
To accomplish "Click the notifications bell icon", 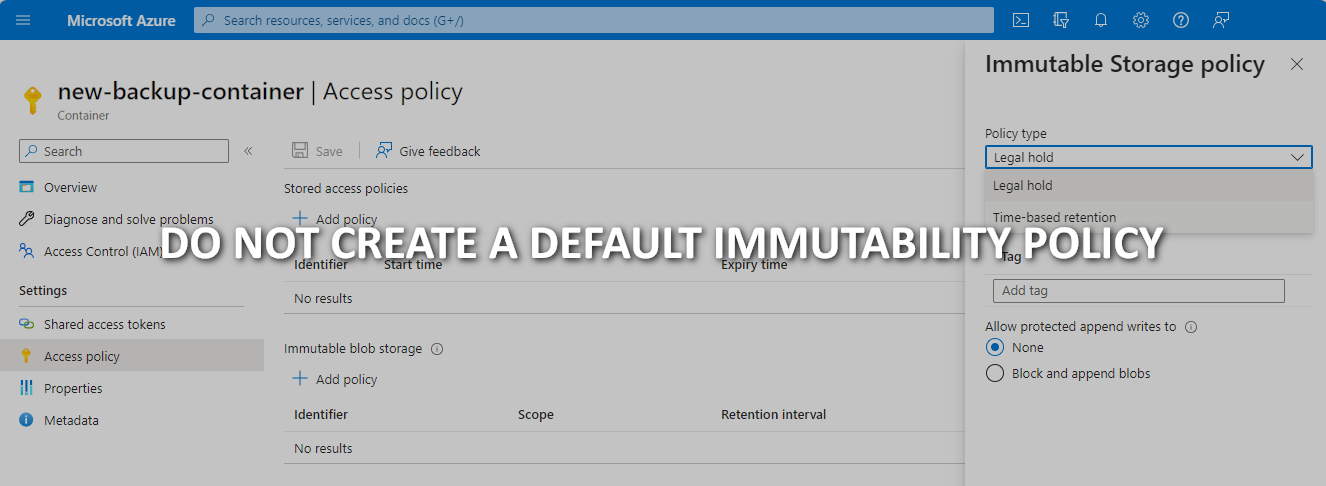I will click(x=1101, y=20).
